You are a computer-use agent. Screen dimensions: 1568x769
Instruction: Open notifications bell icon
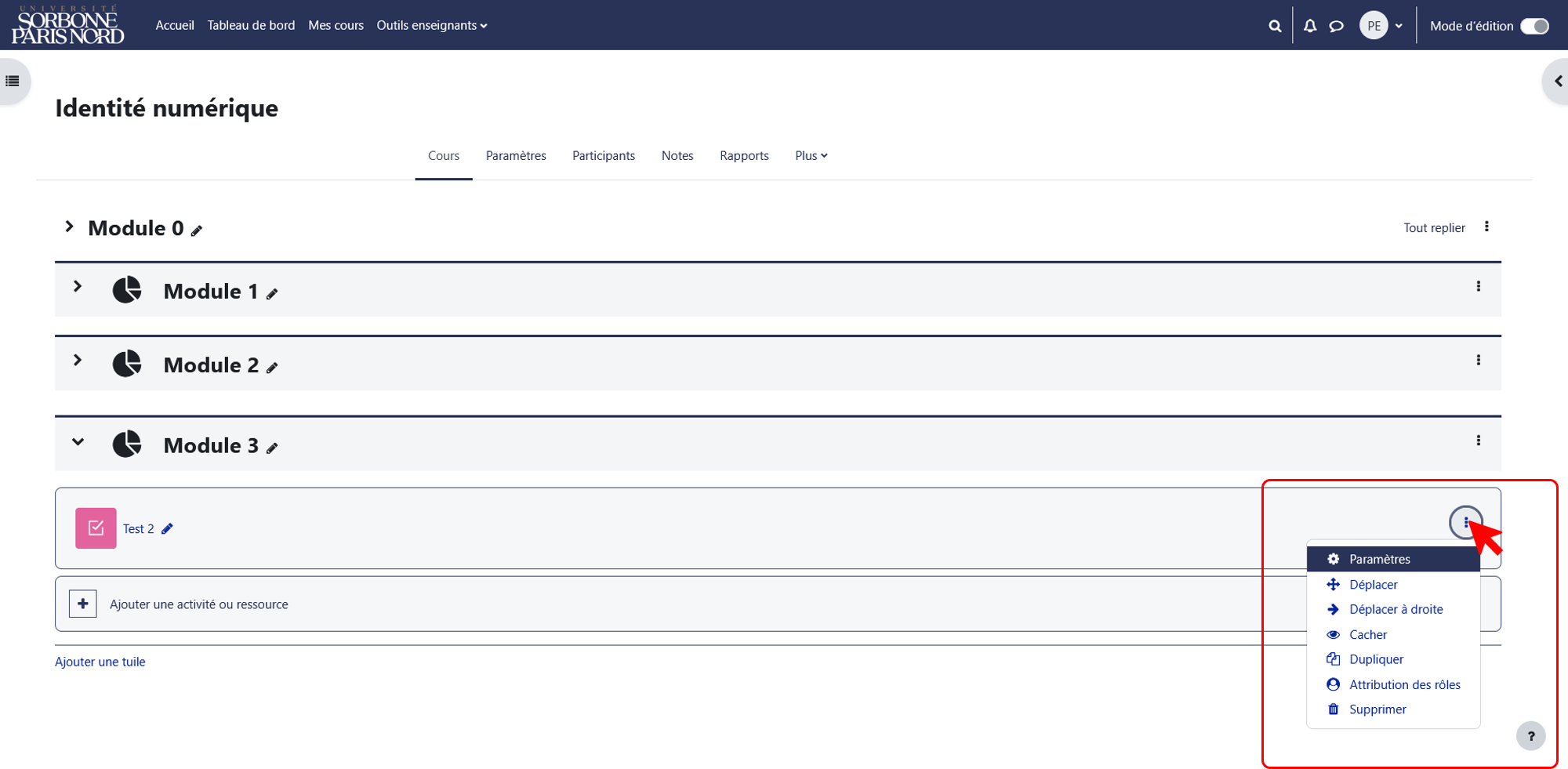(x=1310, y=26)
